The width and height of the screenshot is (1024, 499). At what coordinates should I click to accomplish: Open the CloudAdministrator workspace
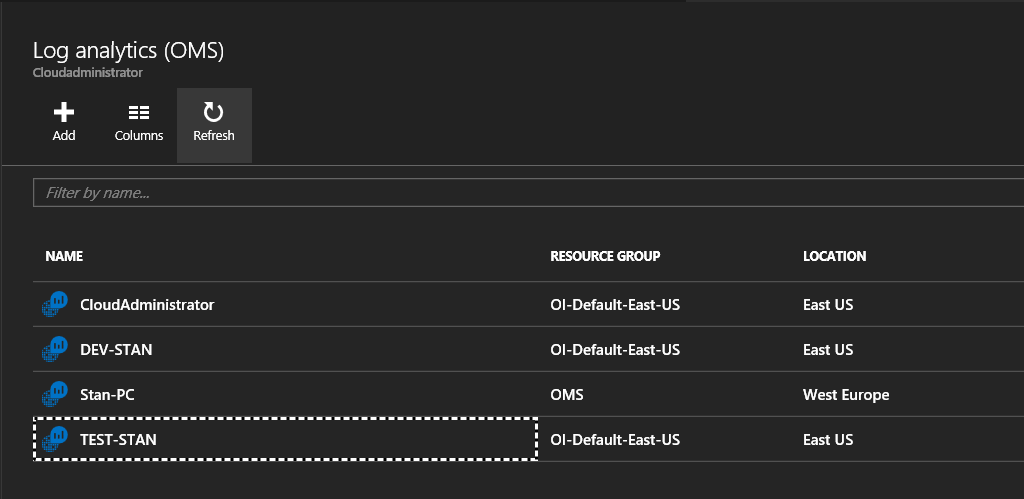click(x=147, y=305)
